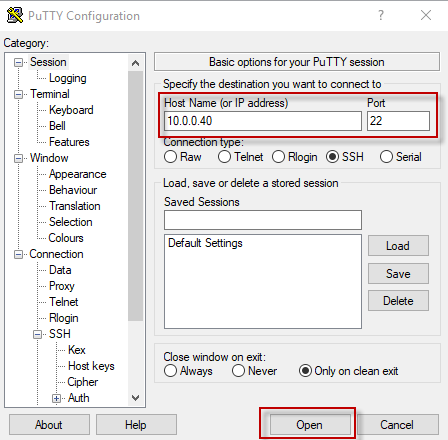Click the Help button
Screen dimensions: 448x440
tap(136, 425)
